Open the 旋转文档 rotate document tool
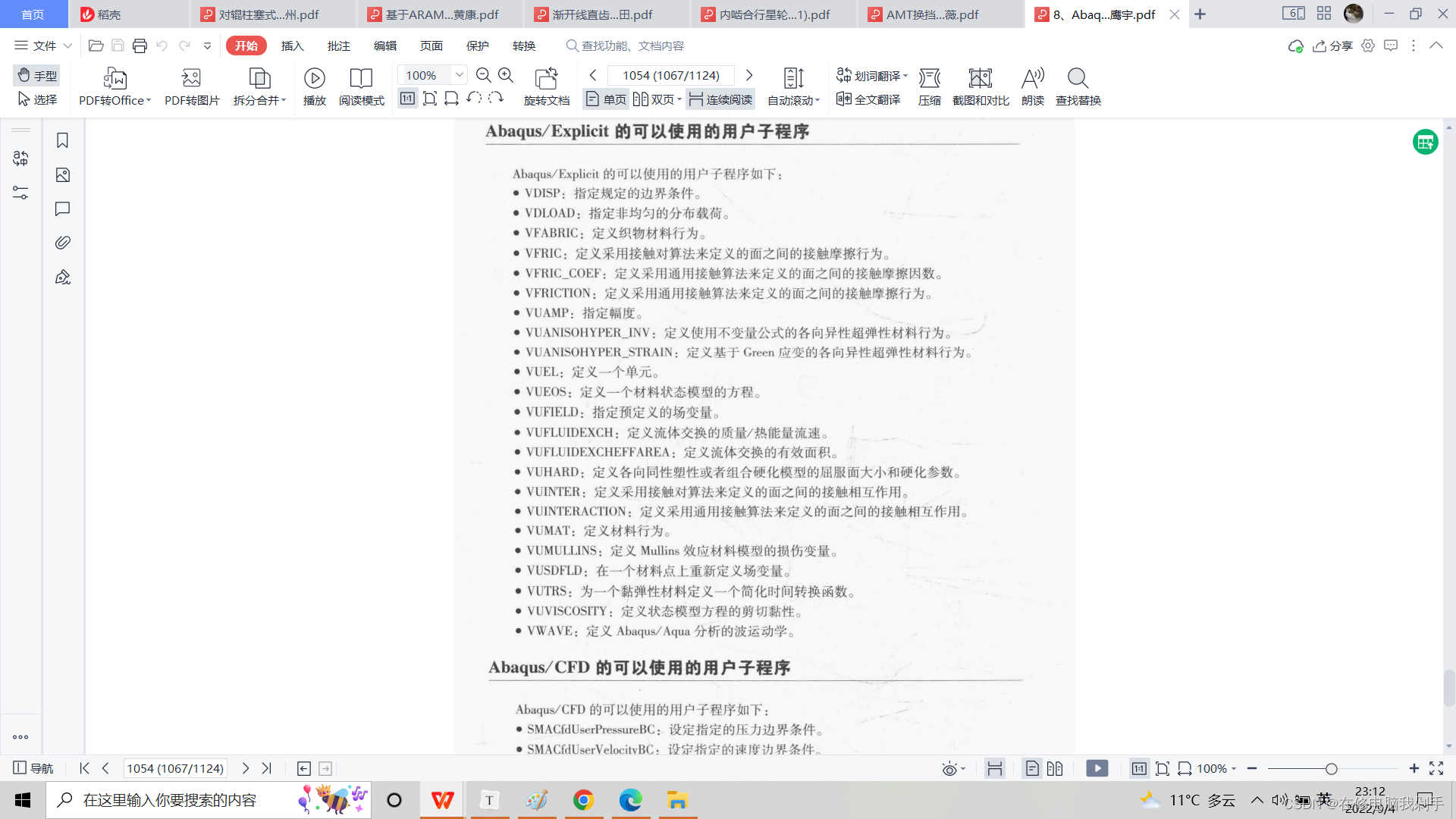This screenshot has width=1456, height=819. pos(546,86)
